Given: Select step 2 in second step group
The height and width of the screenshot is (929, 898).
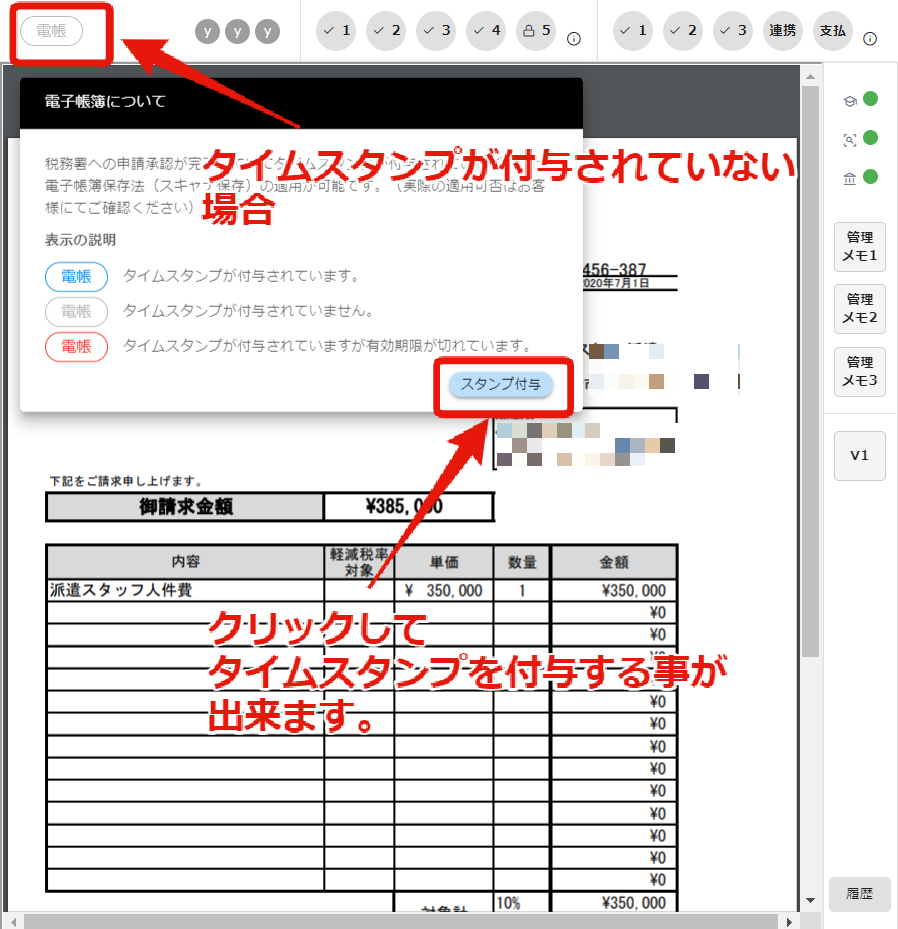Looking at the screenshot, I should coord(682,31).
